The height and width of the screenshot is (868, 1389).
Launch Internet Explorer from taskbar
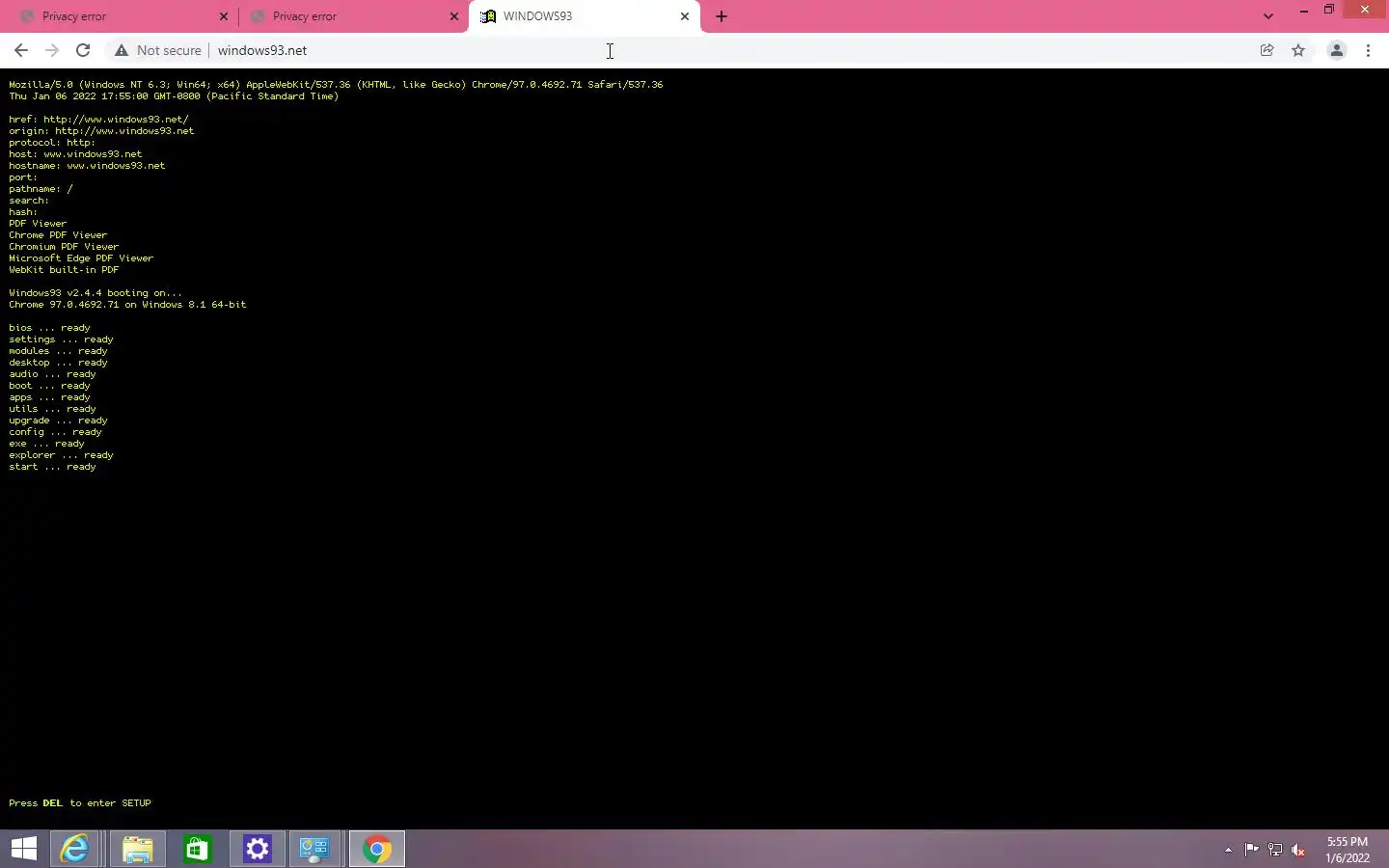click(x=75, y=849)
